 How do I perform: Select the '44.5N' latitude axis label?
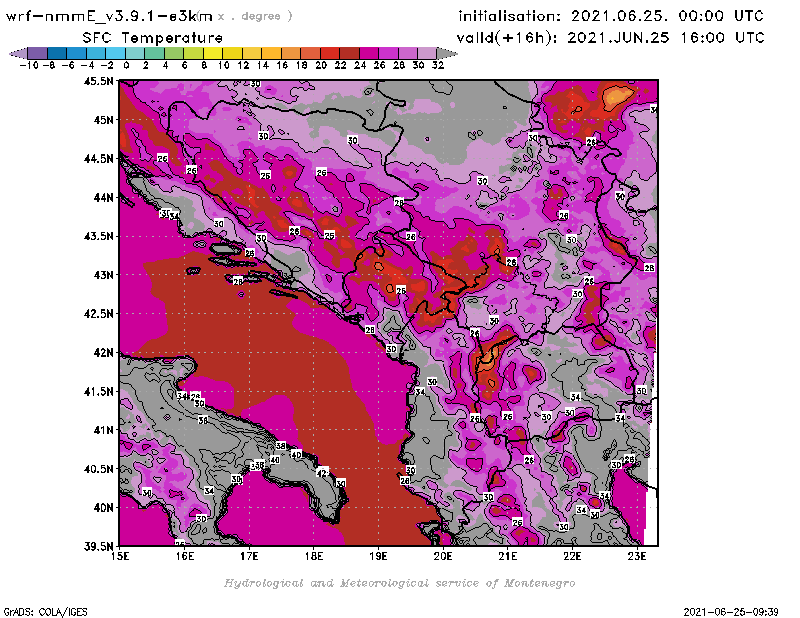pos(98,159)
